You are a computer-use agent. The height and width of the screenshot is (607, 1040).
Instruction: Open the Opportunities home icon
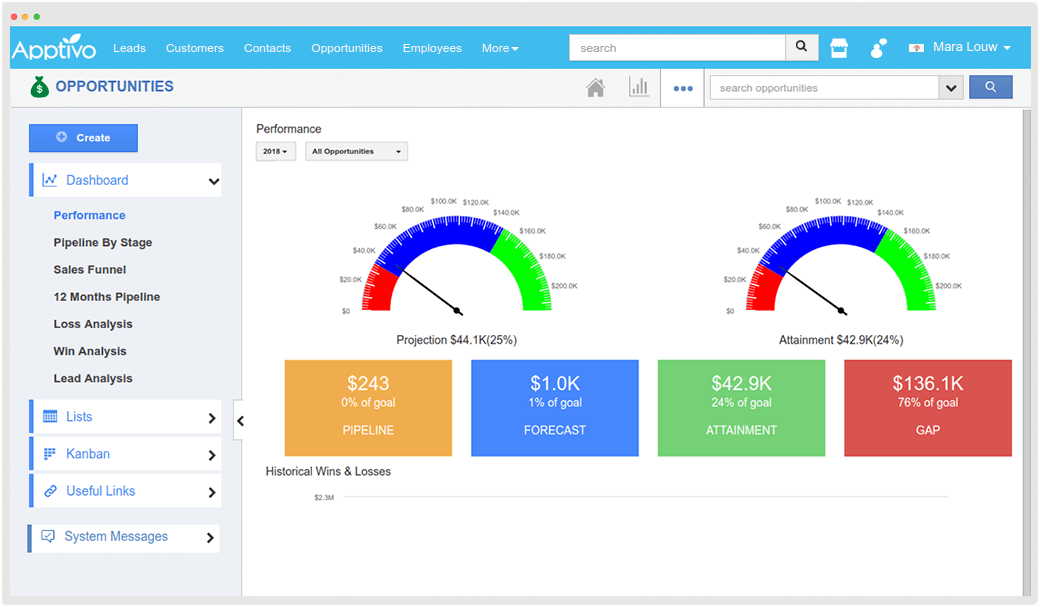tap(595, 88)
